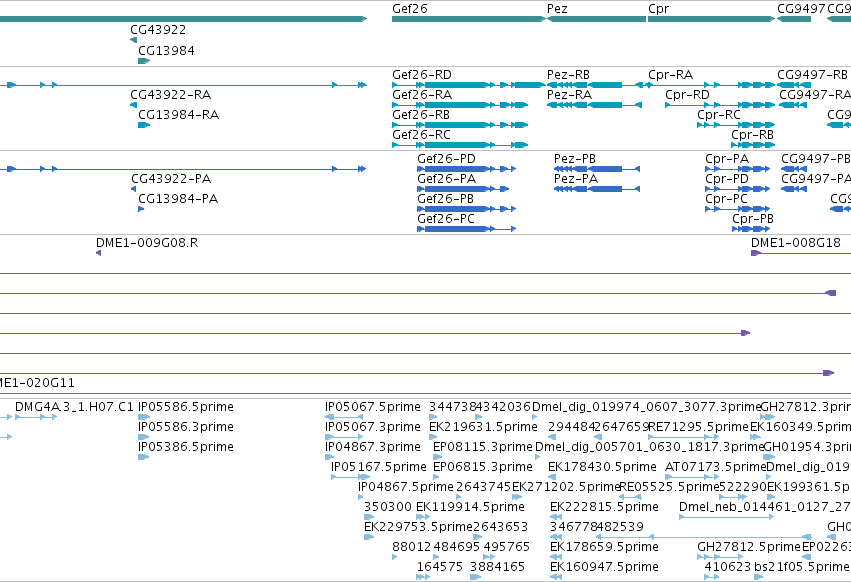Select transcript Cpr-RD
This screenshot has width=851, height=582.
point(687,94)
